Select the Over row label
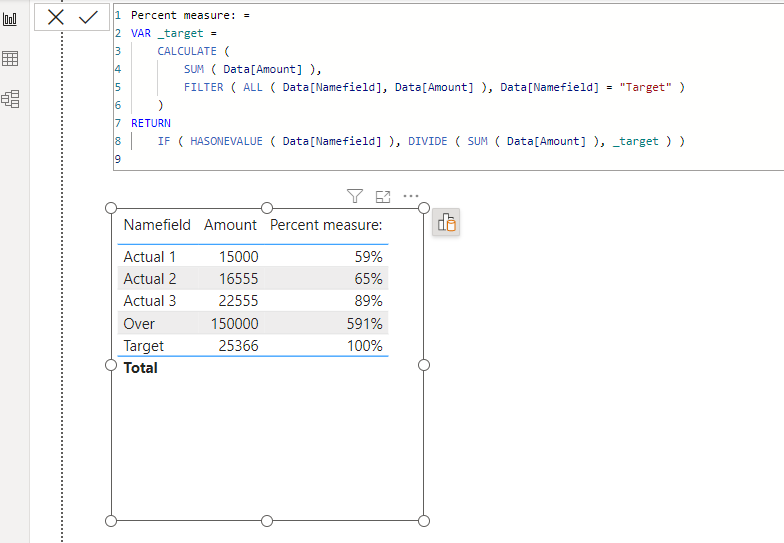Image resolution: width=784 pixels, height=543 pixels. click(x=139, y=324)
